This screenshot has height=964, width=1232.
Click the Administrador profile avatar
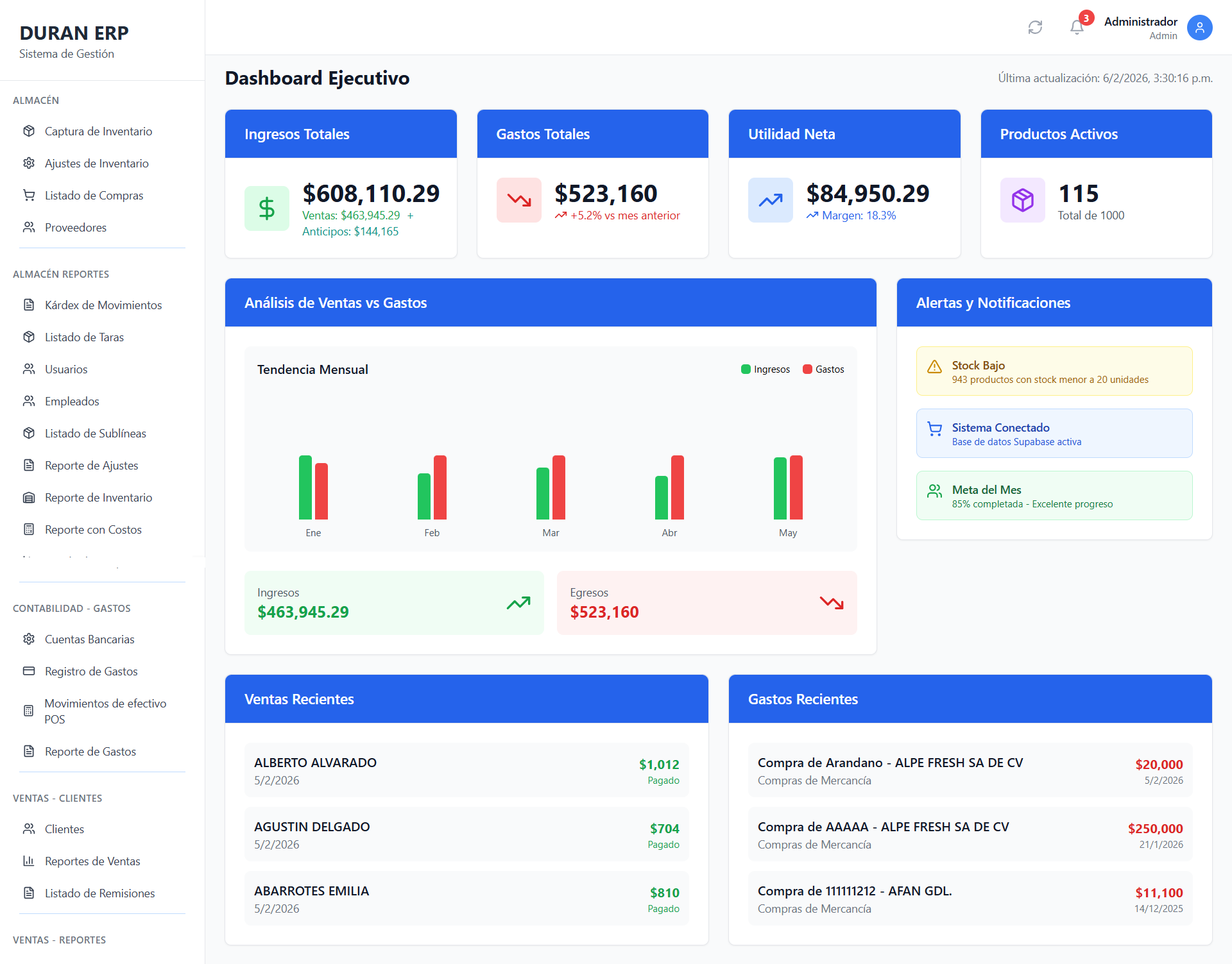(1200, 28)
